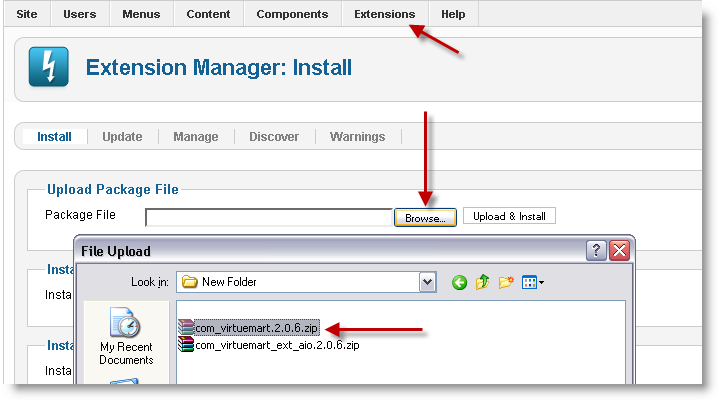Go to the Discover tab
The image size is (718, 400).
pos(274,137)
